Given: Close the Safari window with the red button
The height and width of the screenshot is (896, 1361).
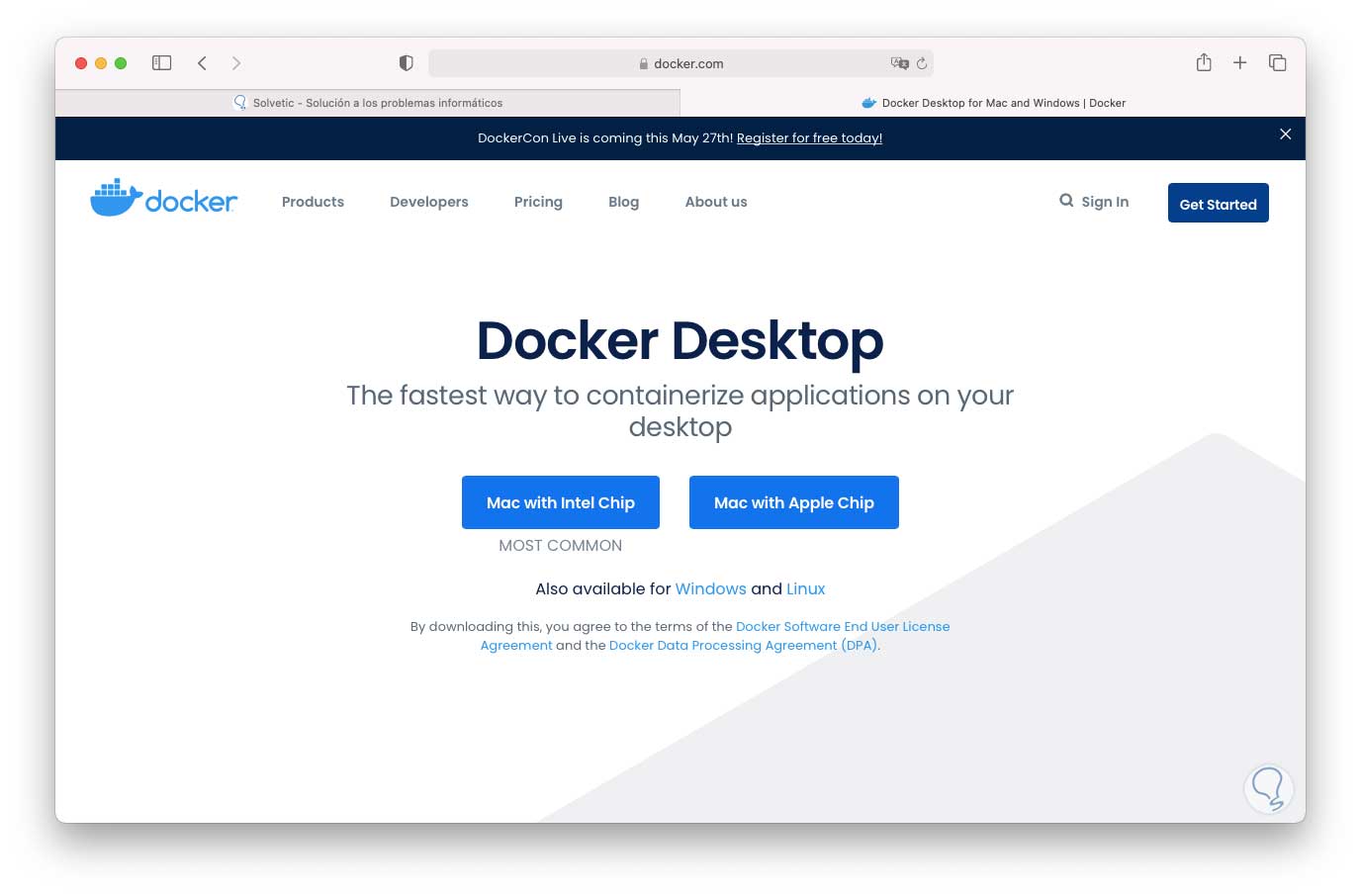Looking at the screenshot, I should [81, 63].
